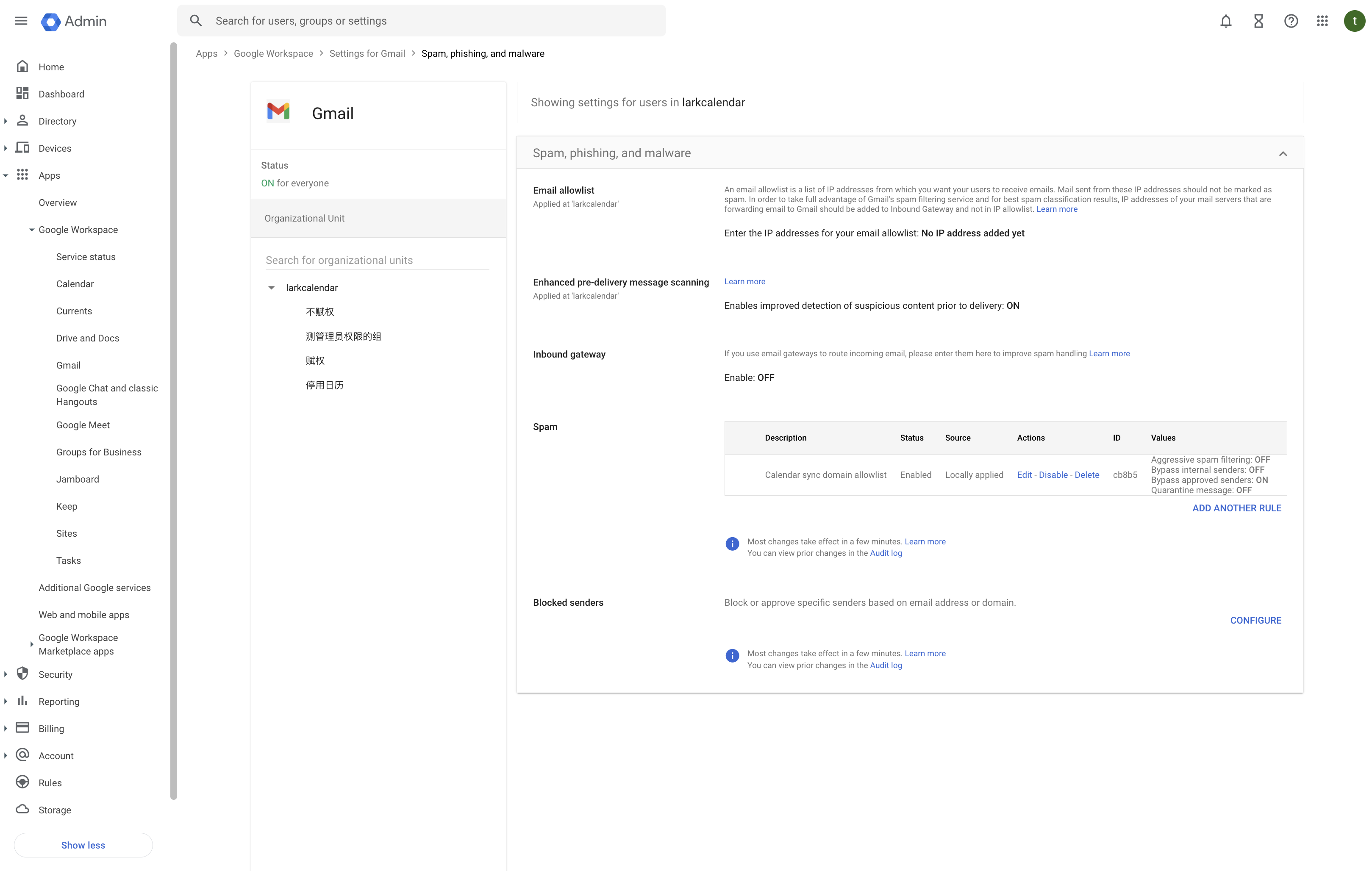1372x871 pixels.
Task: Expand the Security sidebar section
Action: 6,674
